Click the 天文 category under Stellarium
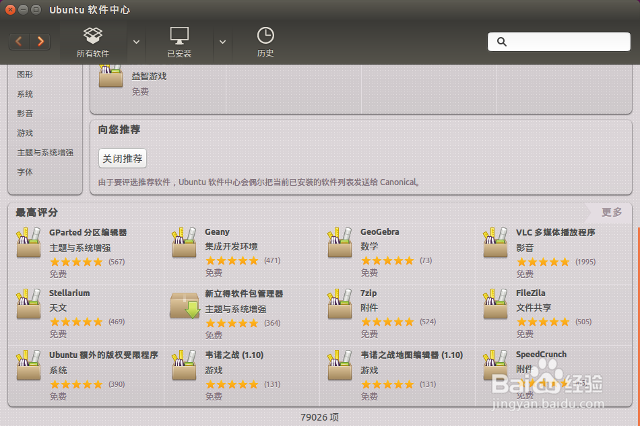This screenshot has width=640, height=426. coord(58,308)
